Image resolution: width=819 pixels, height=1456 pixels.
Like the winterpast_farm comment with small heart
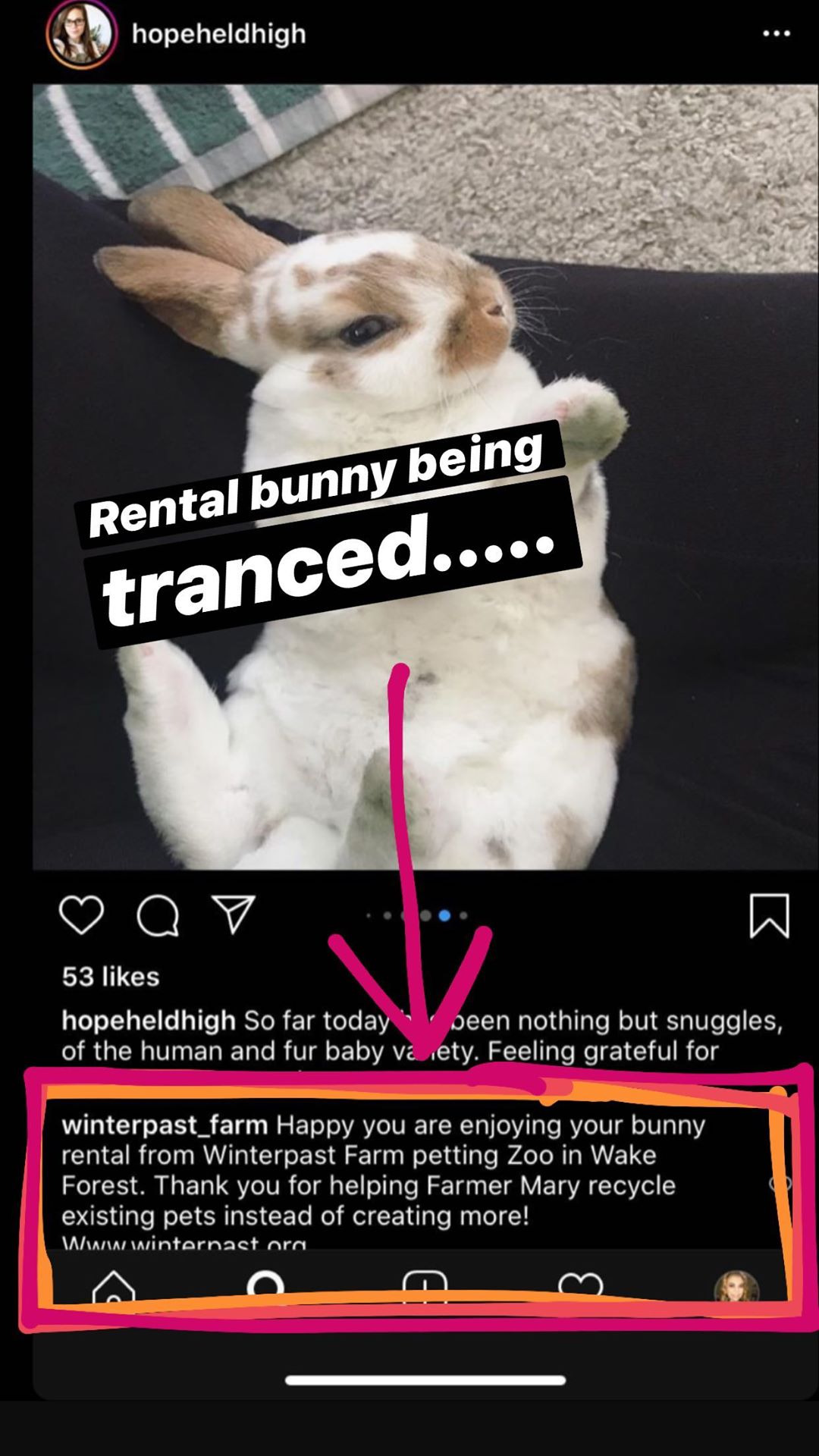click(x=780, y=1184)
